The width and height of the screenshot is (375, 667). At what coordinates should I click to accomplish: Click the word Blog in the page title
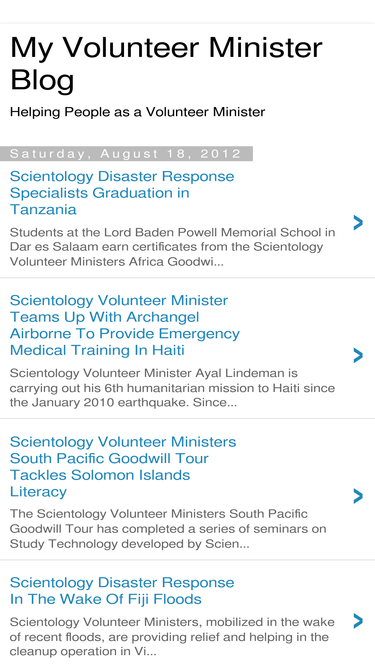point(42,80)
